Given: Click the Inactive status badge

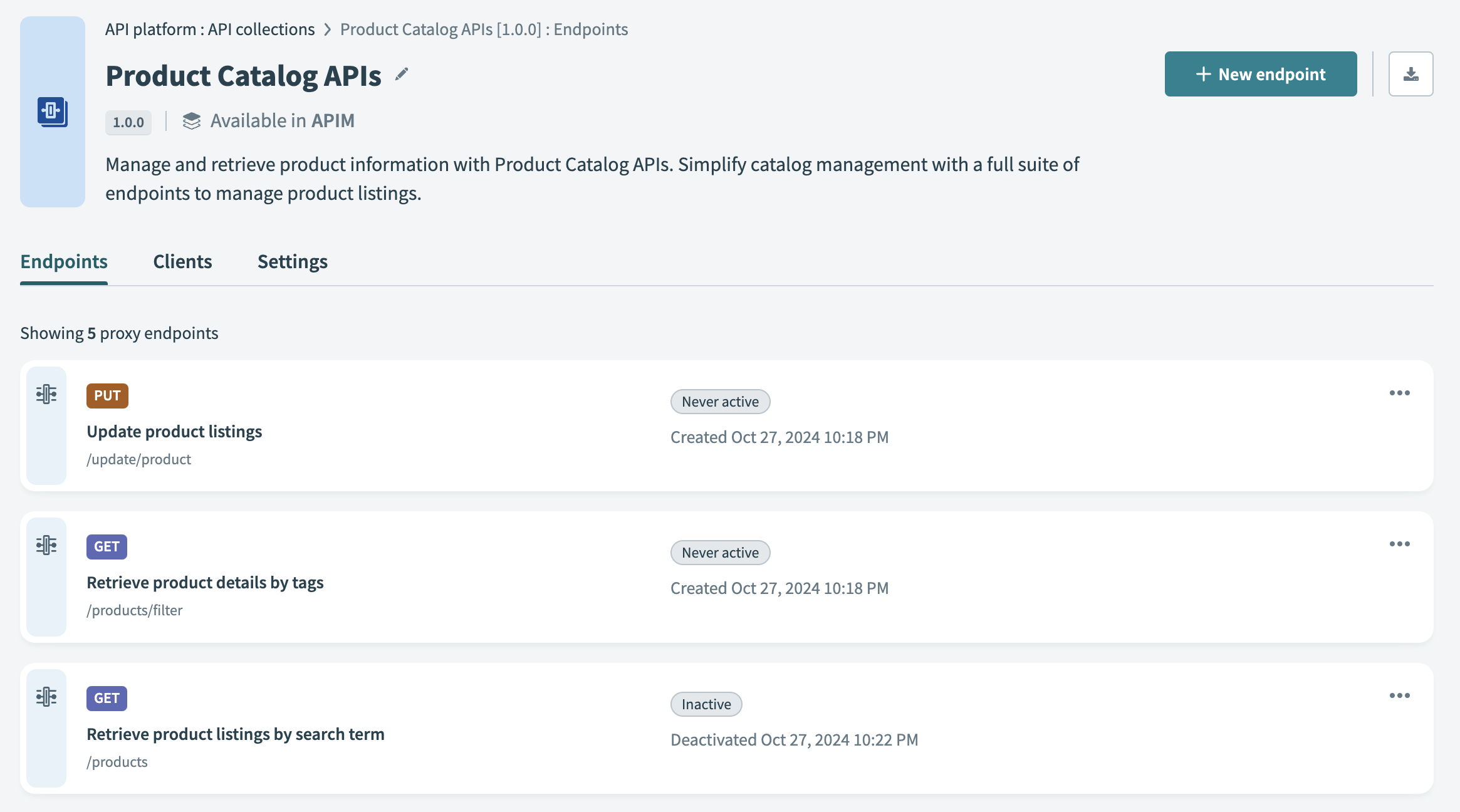Looking at the screenshot, I should pyautogui.click(x=706, y=704).
